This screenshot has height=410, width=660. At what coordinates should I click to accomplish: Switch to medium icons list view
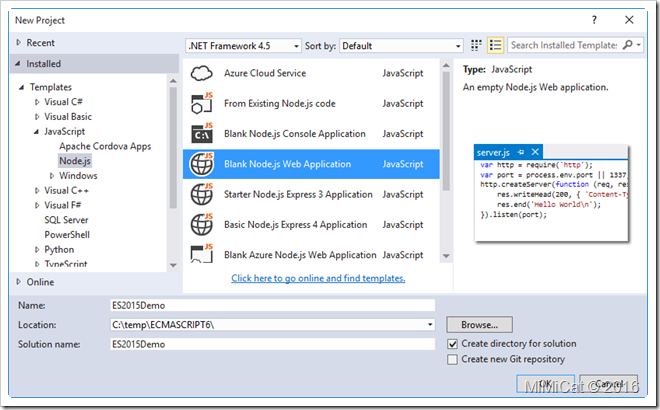495,45
